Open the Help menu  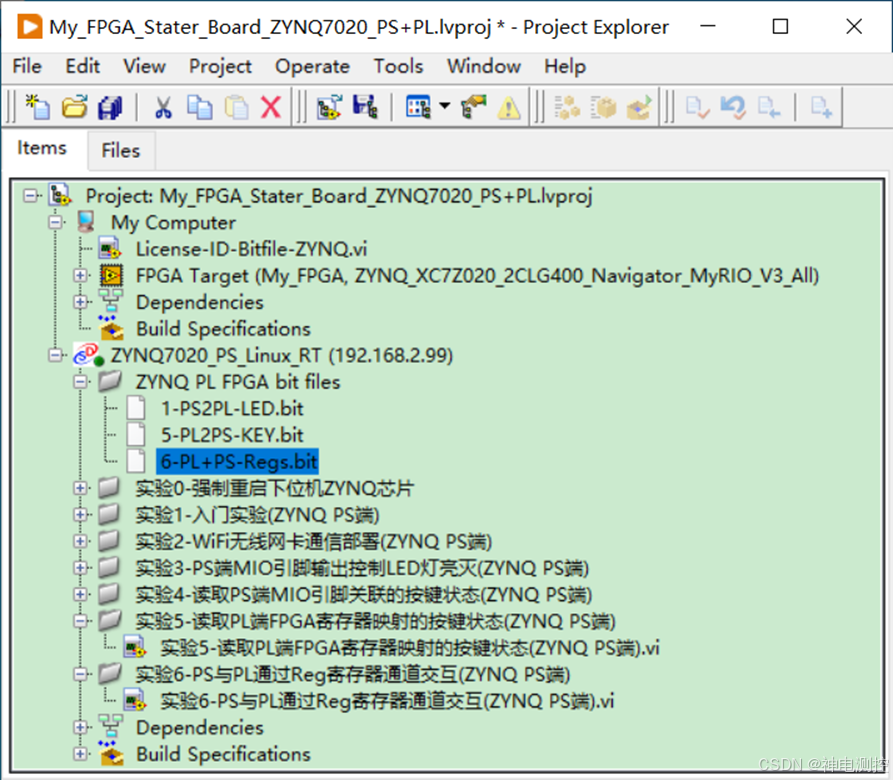coord(565,66)
